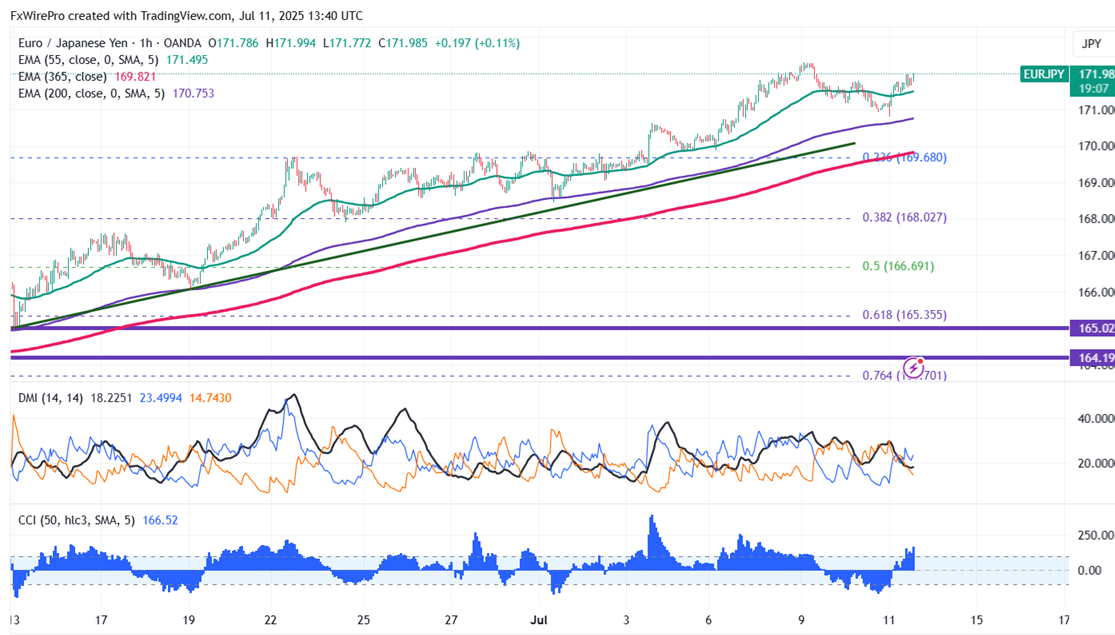Click the 14.7430 DMI minus value
This screenshot has height=635, width=1115.
[210, 398]
